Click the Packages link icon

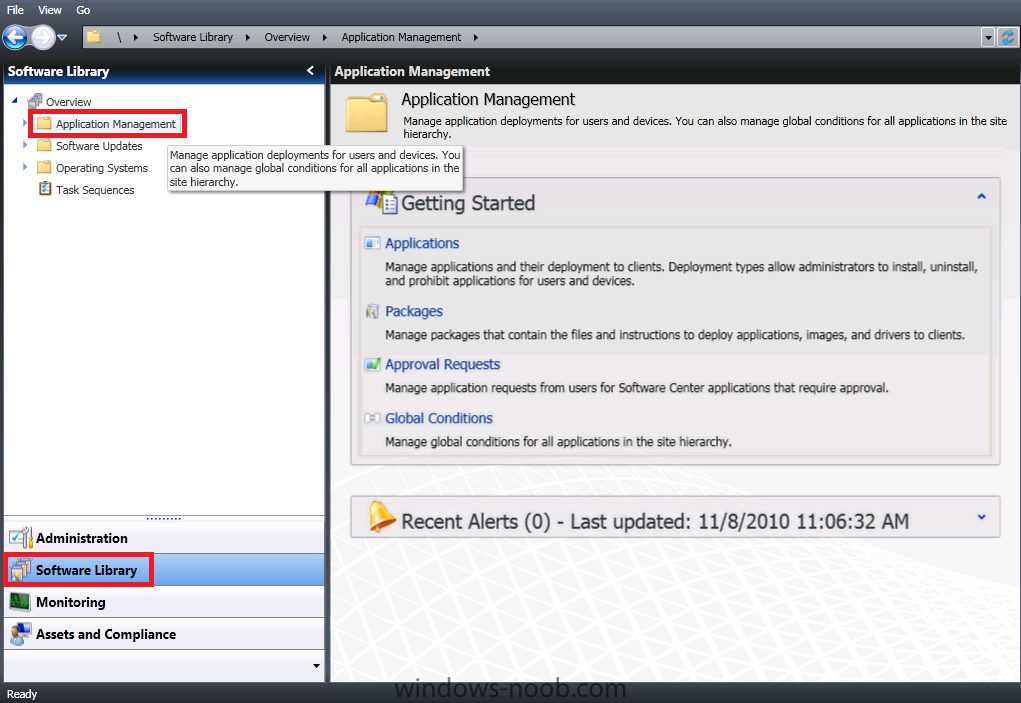tap(372, 311)
